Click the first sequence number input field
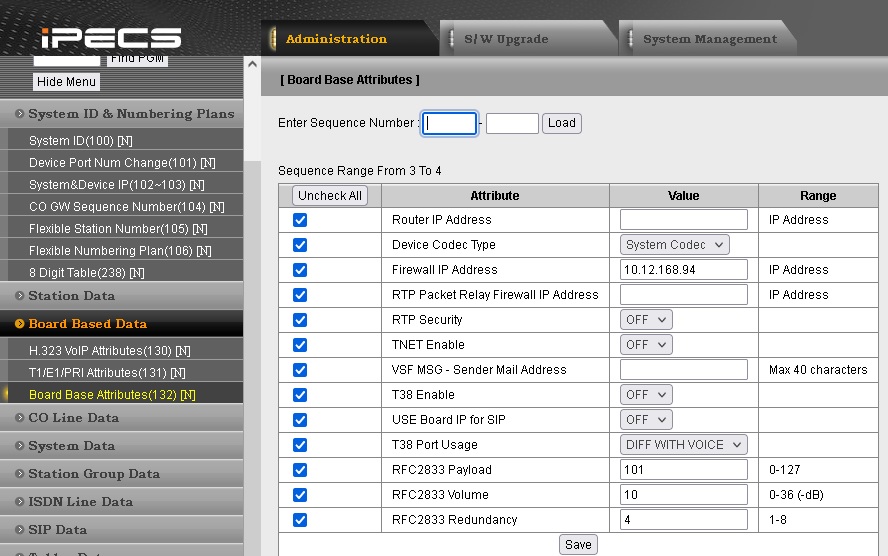This screenshot has width=888, height=556. (x=450, y=123)
